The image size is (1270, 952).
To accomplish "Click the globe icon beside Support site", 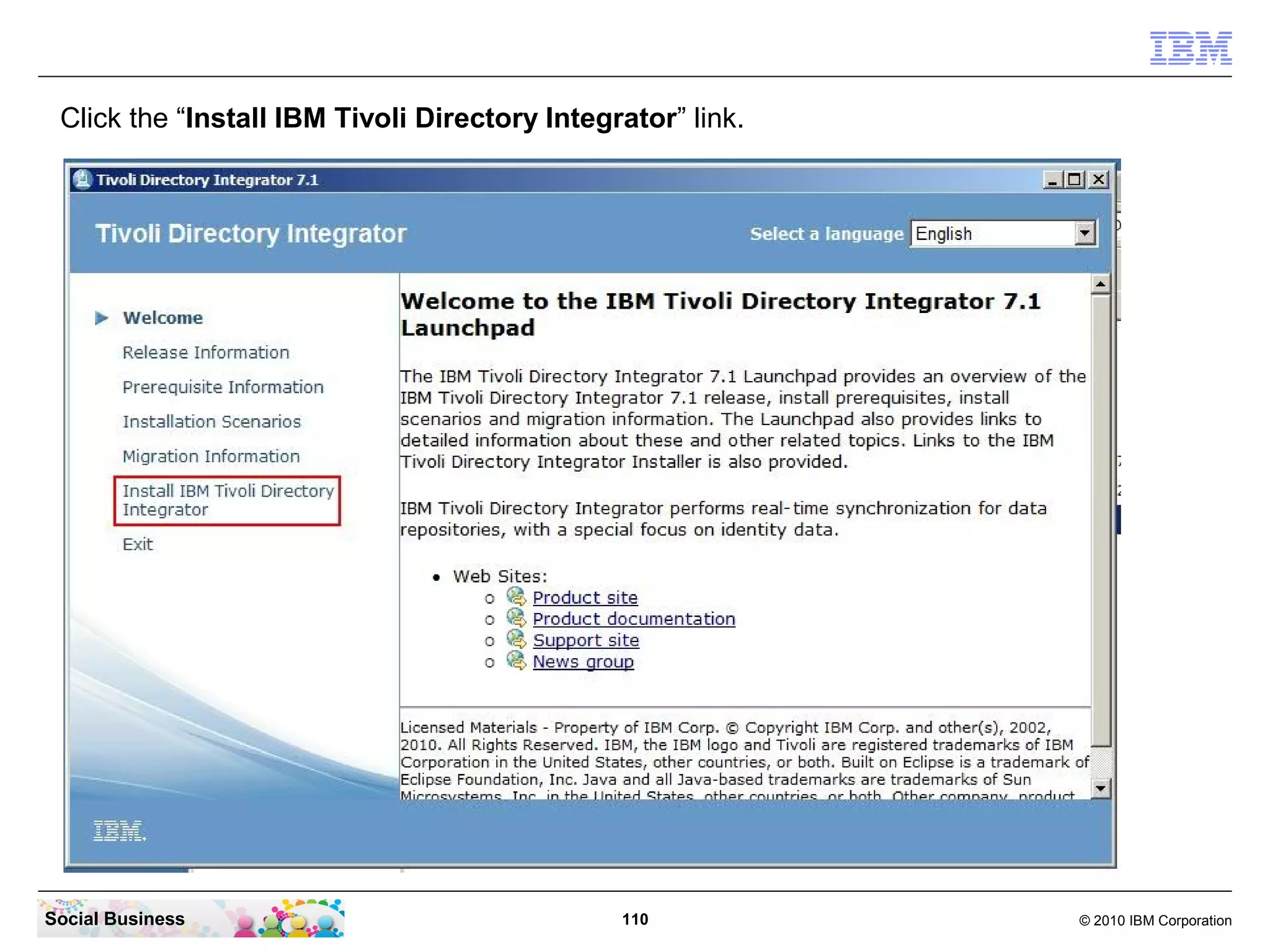I will click(x=516, y=639).
